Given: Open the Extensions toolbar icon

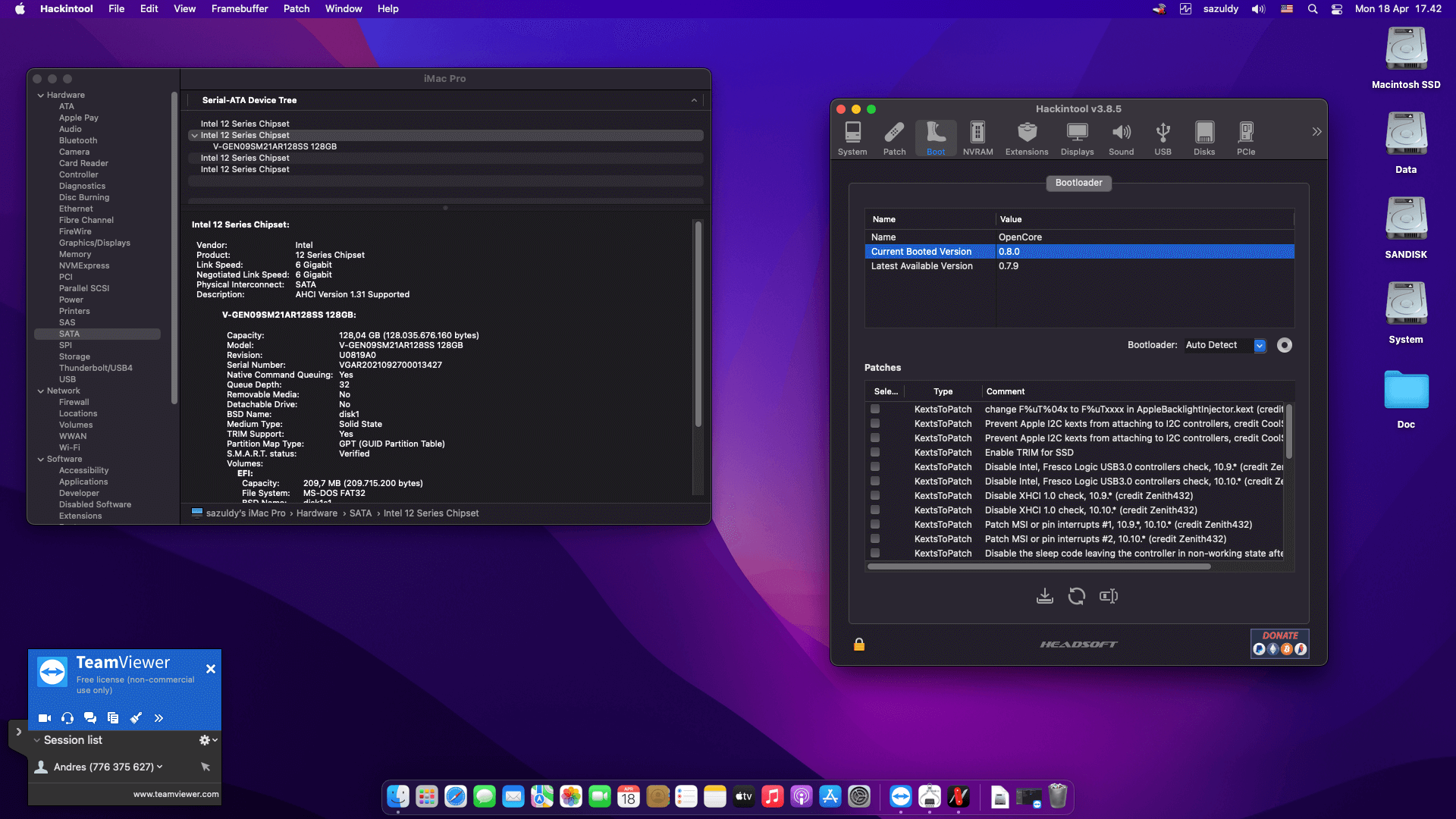Looking at the screenshot, I should [x=1027, y=139].
